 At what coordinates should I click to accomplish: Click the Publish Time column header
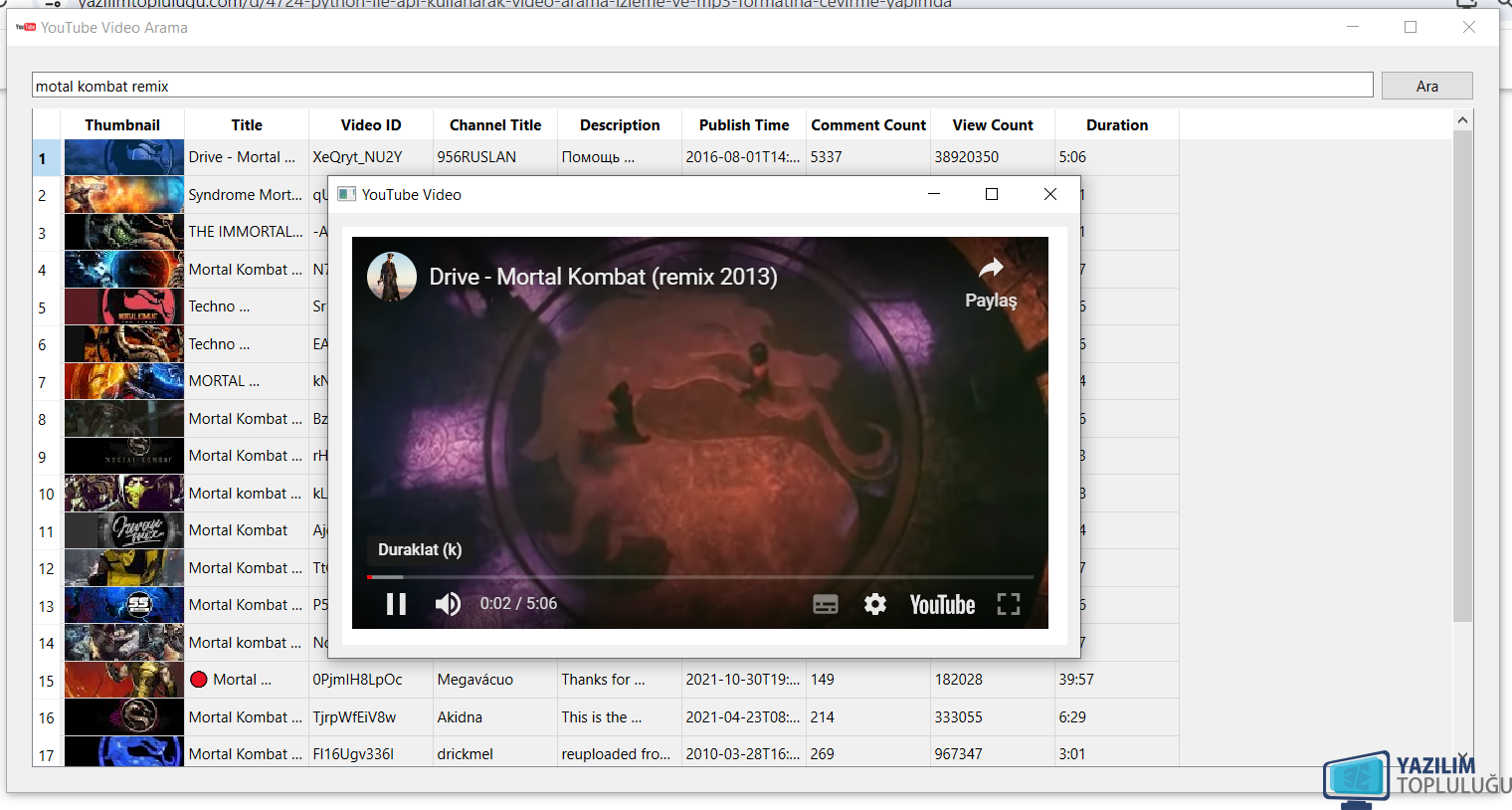coord(744,124)
